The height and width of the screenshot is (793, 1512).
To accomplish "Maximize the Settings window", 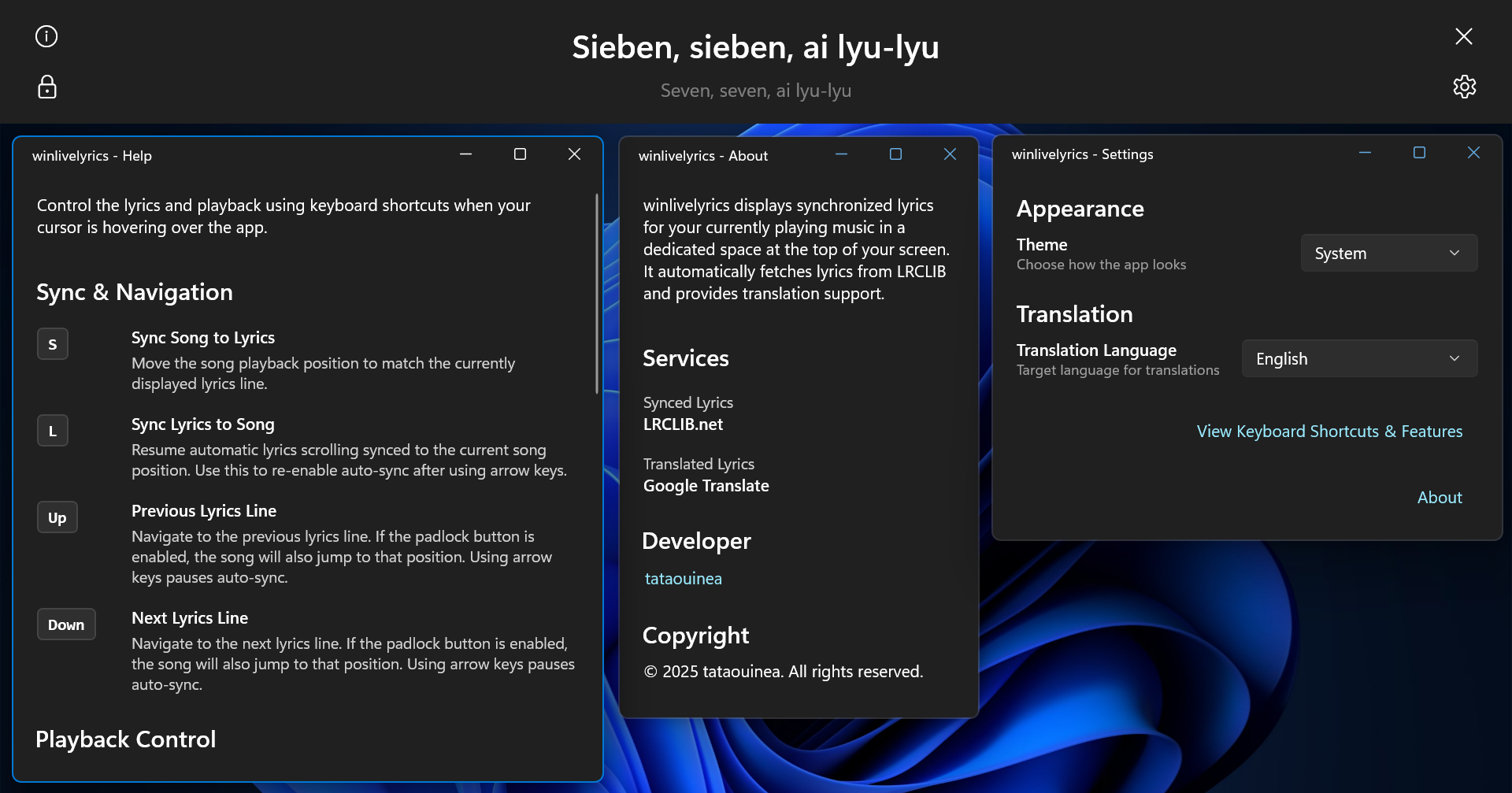I will coord(1419,153).
